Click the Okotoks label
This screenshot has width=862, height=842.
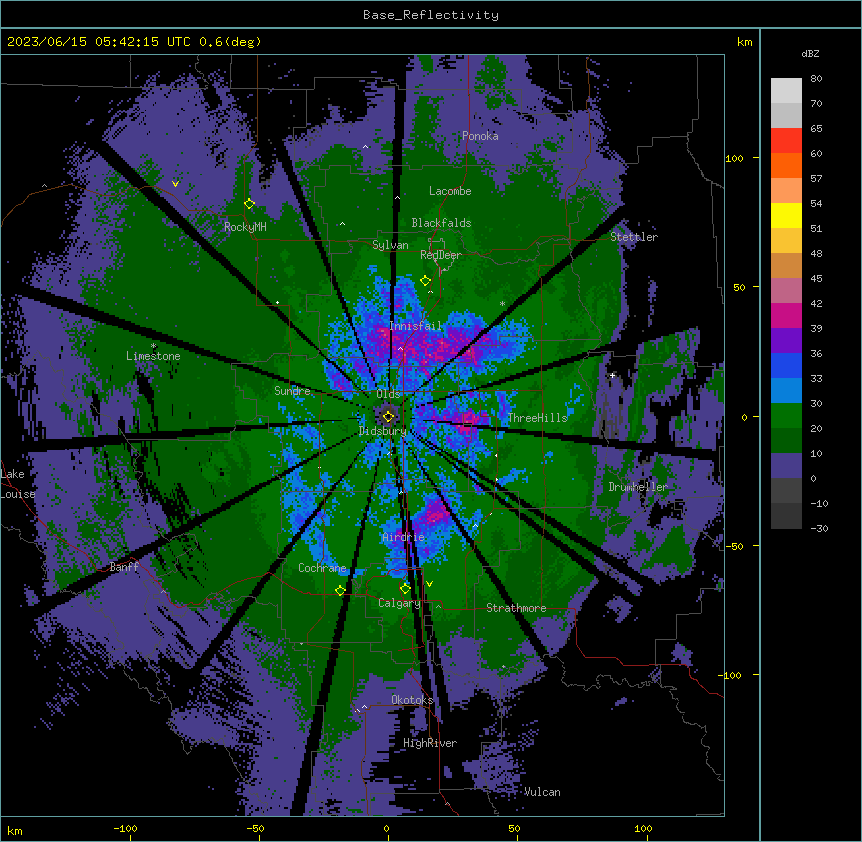412,700
